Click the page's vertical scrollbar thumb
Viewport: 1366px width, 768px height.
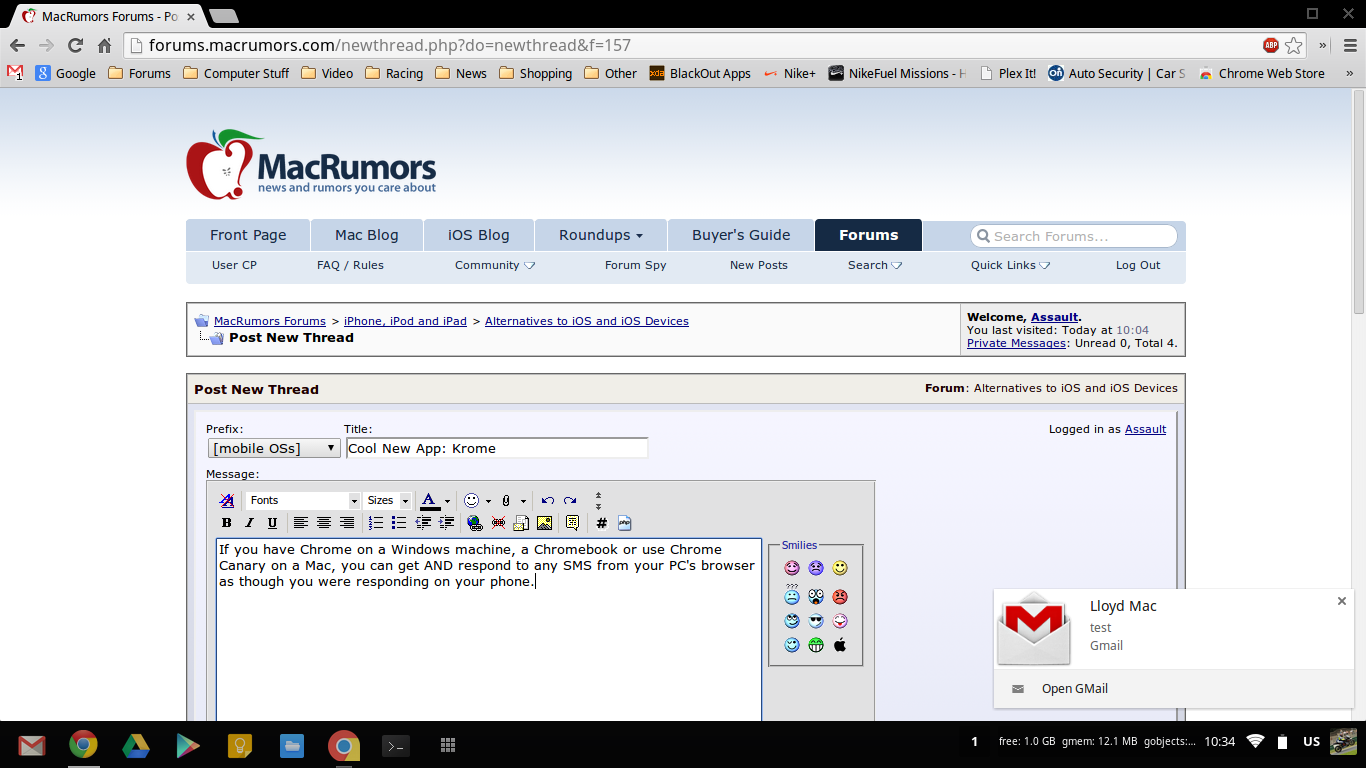pyautogui.click(x=1359, y=200)
